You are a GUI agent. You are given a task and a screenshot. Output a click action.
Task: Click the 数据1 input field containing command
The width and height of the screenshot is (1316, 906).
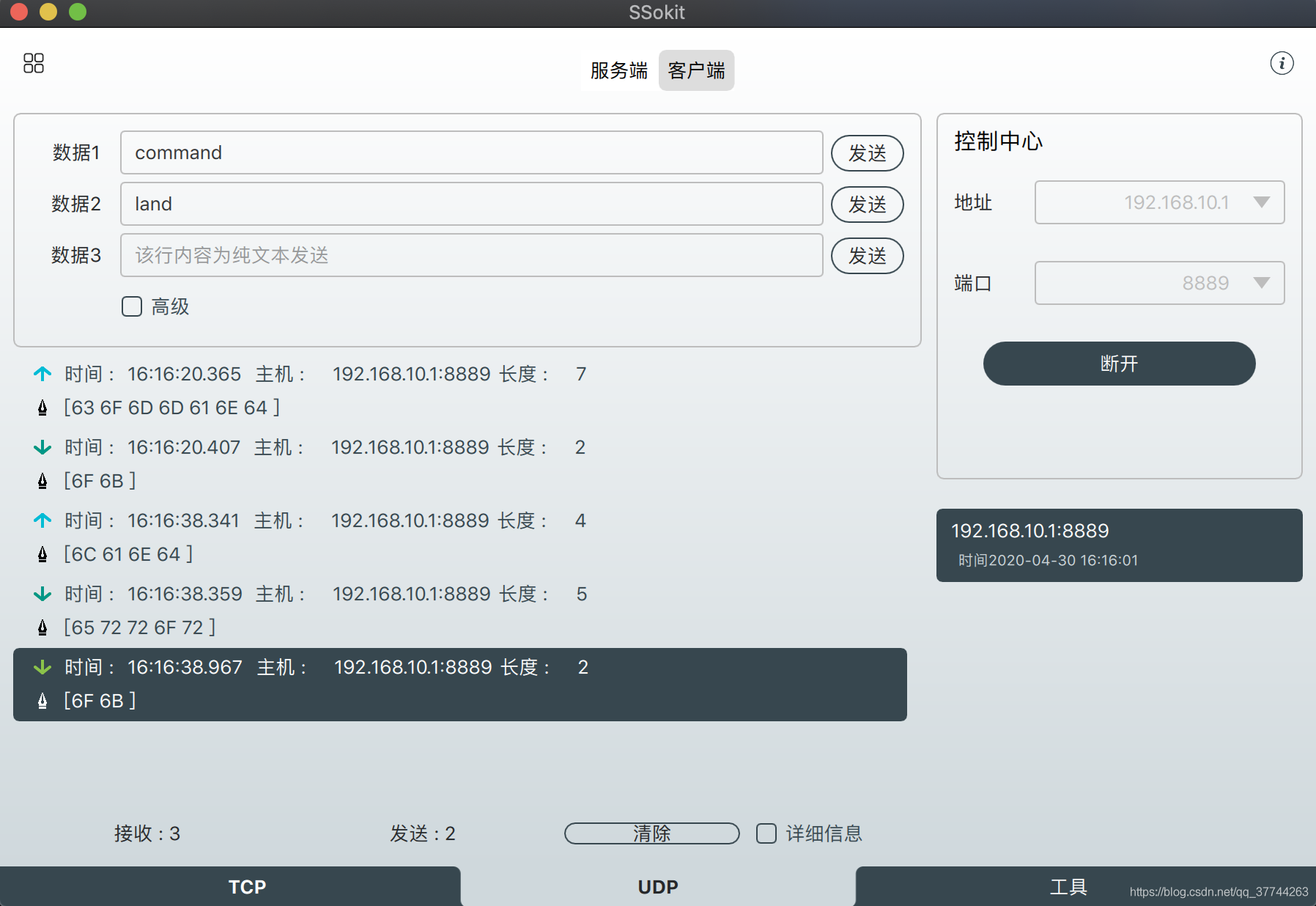(471, 152)
